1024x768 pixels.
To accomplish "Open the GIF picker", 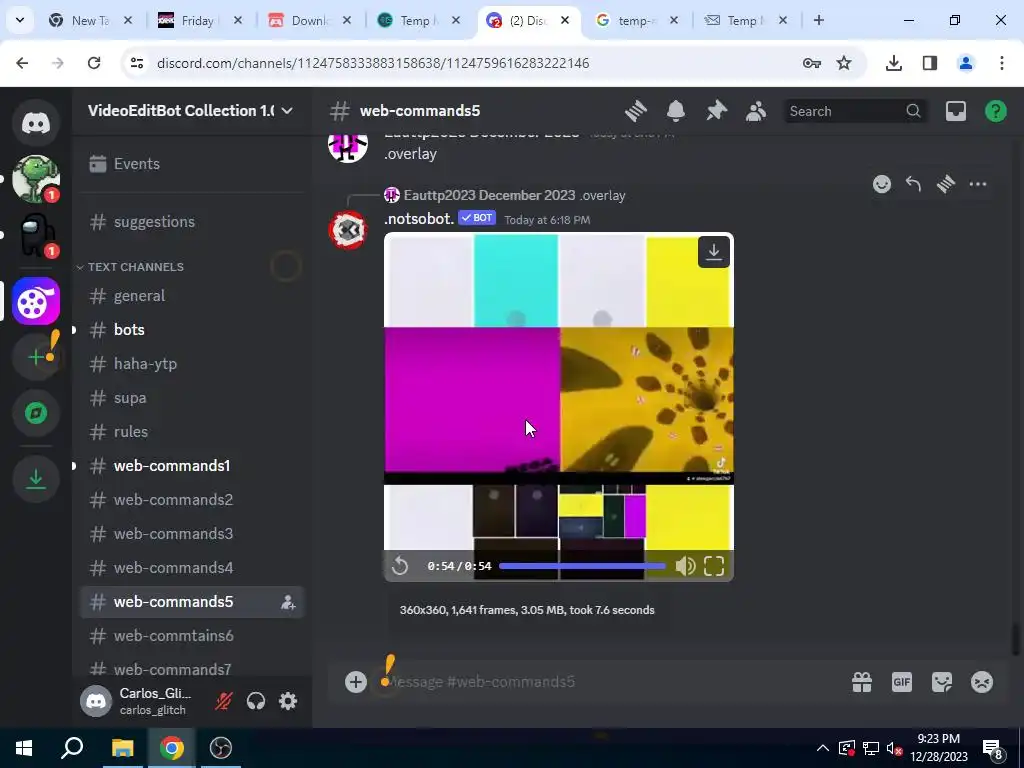I will (x=902, y=682).
